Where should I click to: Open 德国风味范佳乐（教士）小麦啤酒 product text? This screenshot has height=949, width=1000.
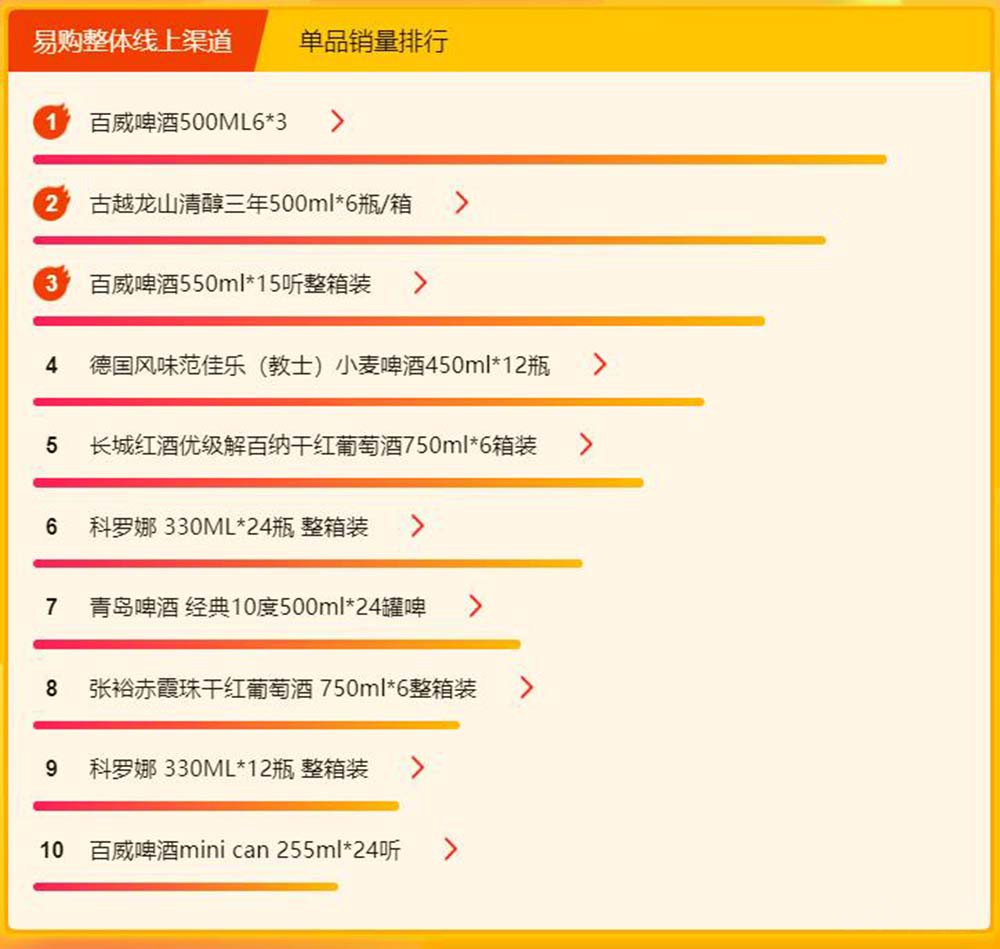coord(320,365)
